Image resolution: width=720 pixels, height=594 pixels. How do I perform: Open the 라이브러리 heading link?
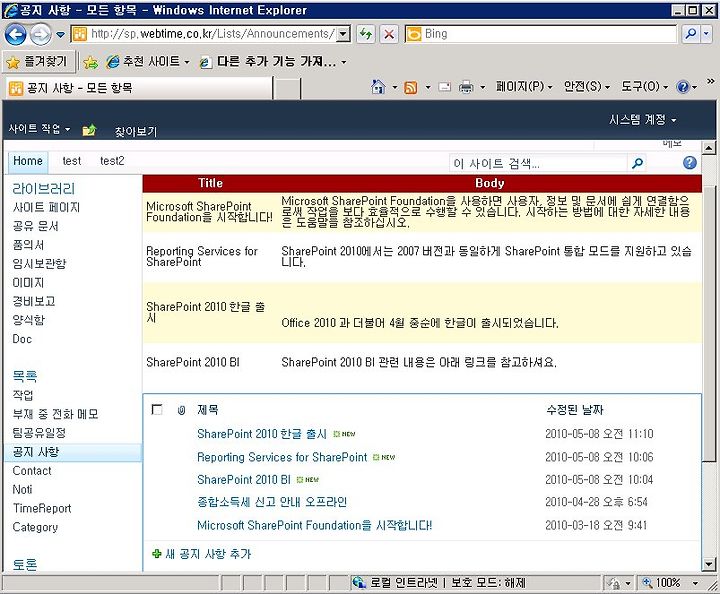coord(44,189)
